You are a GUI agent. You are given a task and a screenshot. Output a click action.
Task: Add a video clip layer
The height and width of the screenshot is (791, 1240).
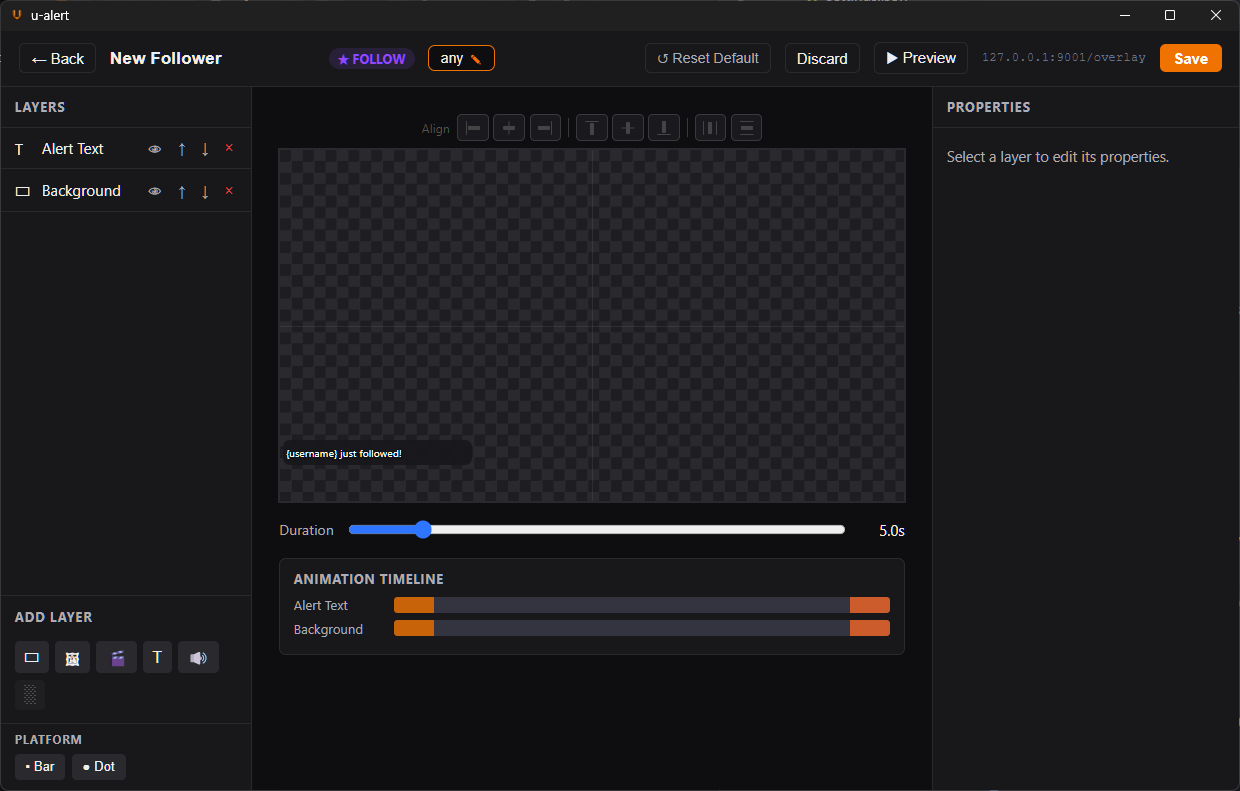(116, 657)
